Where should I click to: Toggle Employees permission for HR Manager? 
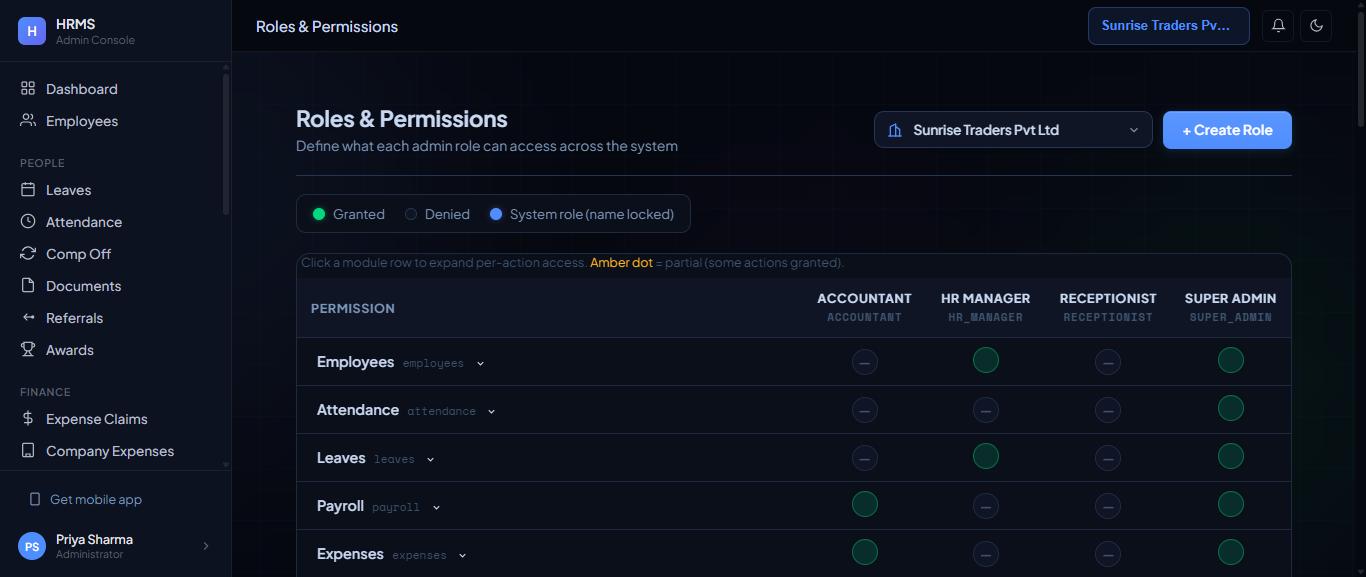(986, 360)
